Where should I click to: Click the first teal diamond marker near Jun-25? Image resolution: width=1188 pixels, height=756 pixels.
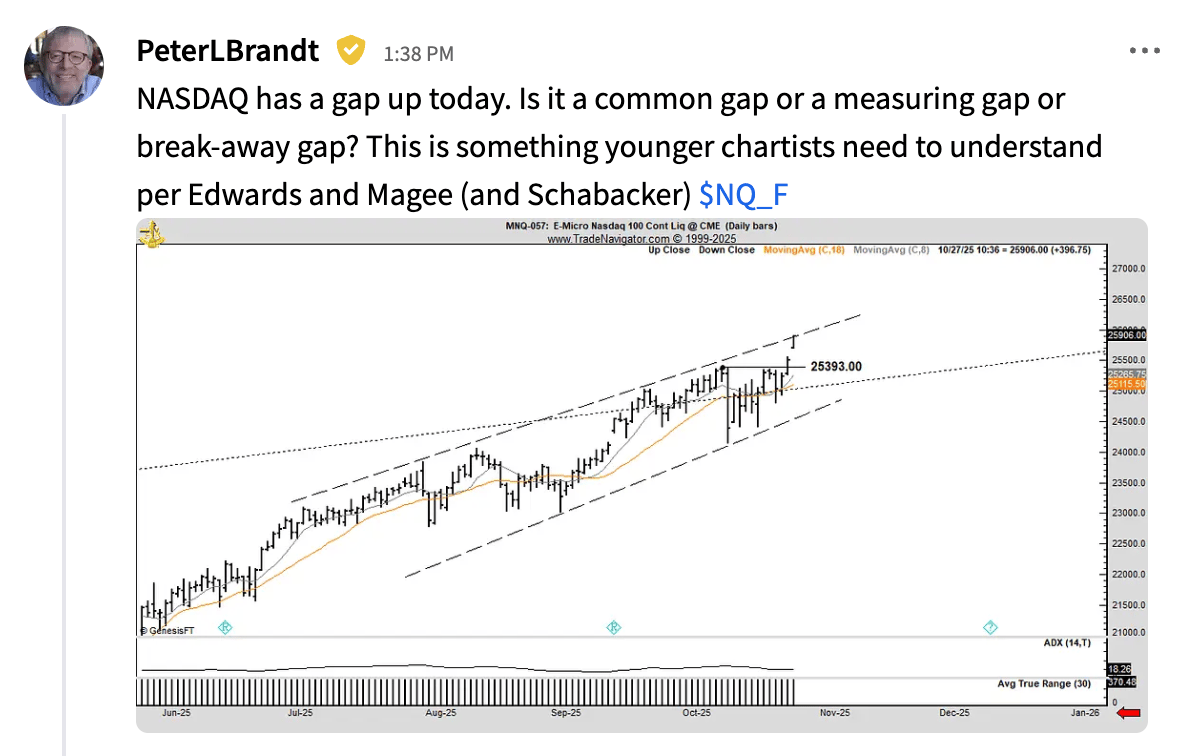pos(225,627)
